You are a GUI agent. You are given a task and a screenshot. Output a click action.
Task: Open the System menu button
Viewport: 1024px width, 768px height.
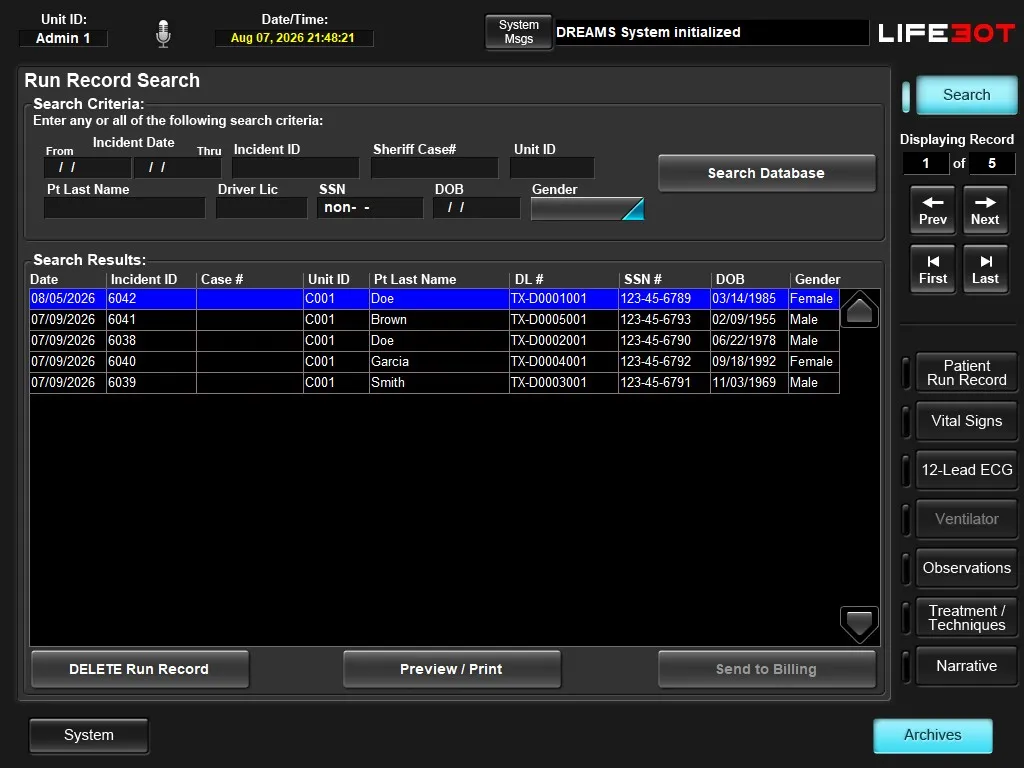click(x=89, y=735)
